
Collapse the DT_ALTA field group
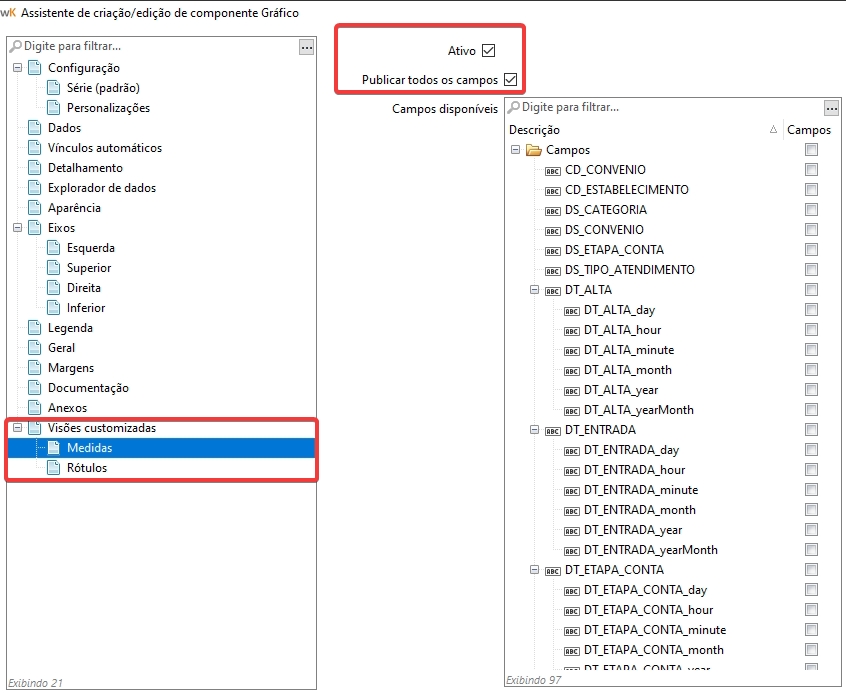click(535, 290)
